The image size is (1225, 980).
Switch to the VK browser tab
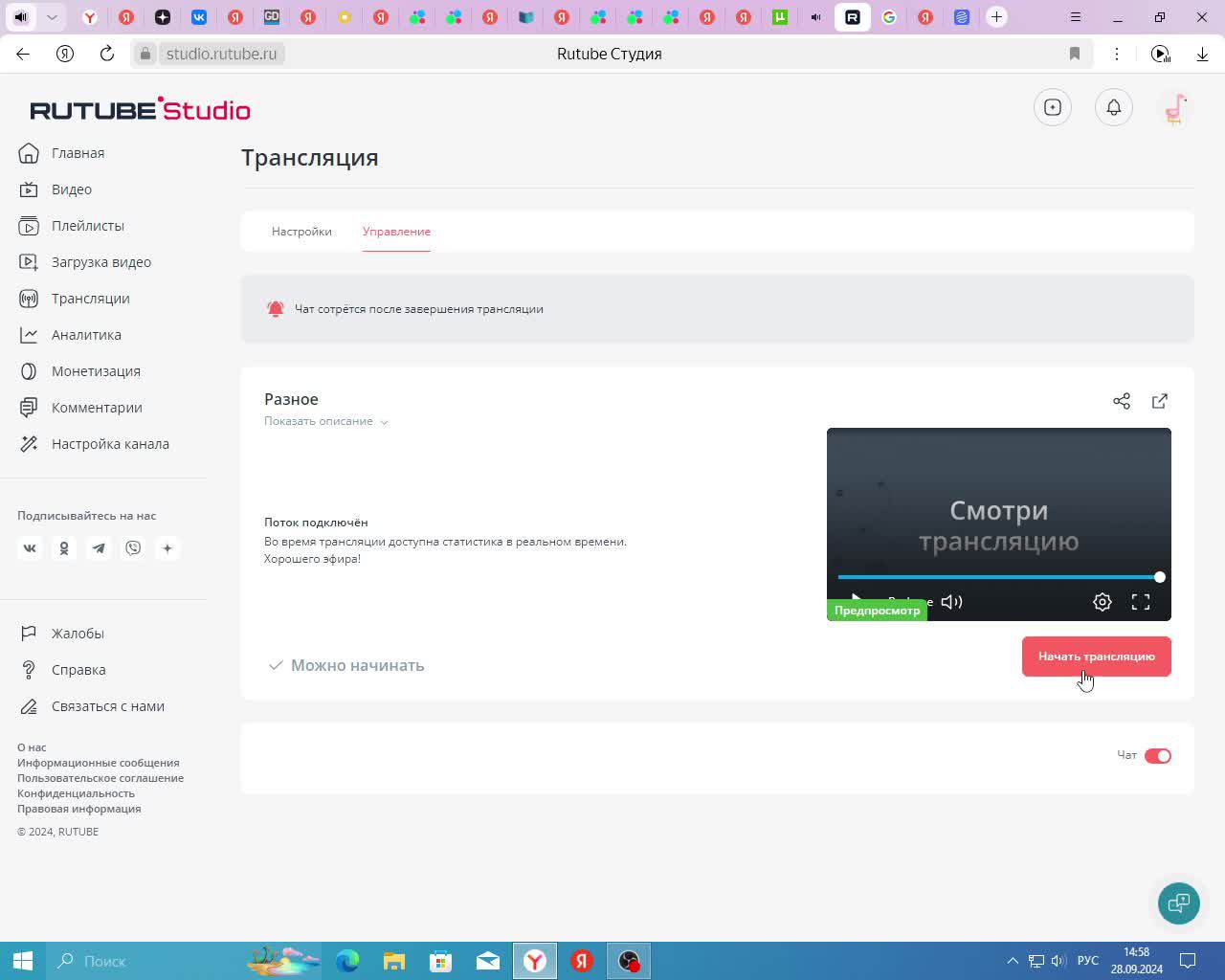(x=199, y=17)
